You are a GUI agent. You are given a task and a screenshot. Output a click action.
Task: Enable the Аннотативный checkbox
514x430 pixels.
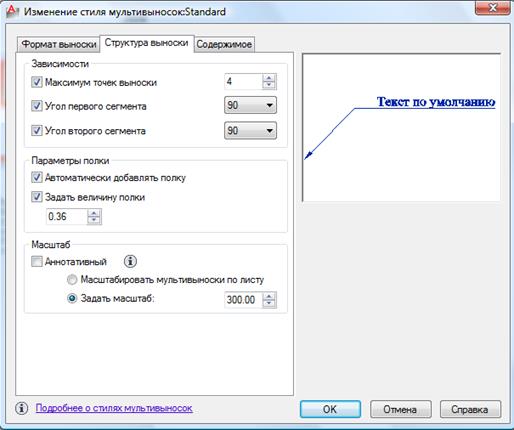point(36,261)
